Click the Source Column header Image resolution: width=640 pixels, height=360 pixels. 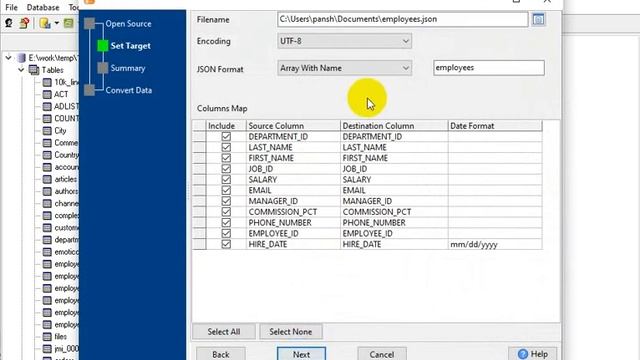click(x=293, y=126)
